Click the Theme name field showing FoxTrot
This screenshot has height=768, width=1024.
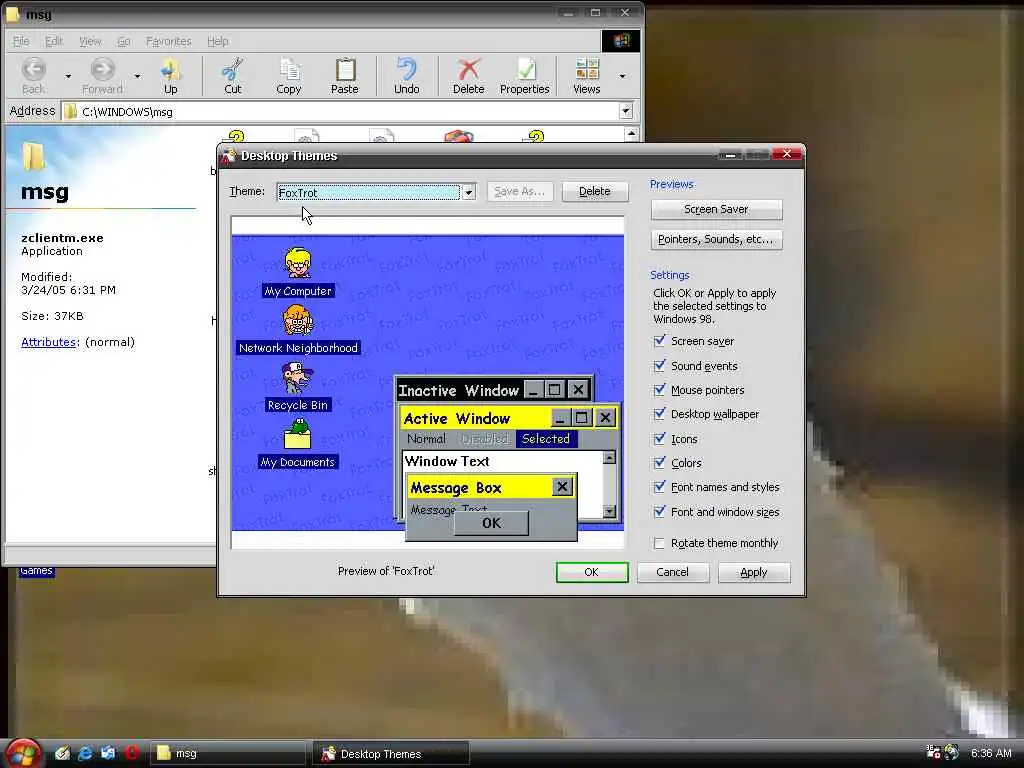pyautogui.click(x=368, y=192)
